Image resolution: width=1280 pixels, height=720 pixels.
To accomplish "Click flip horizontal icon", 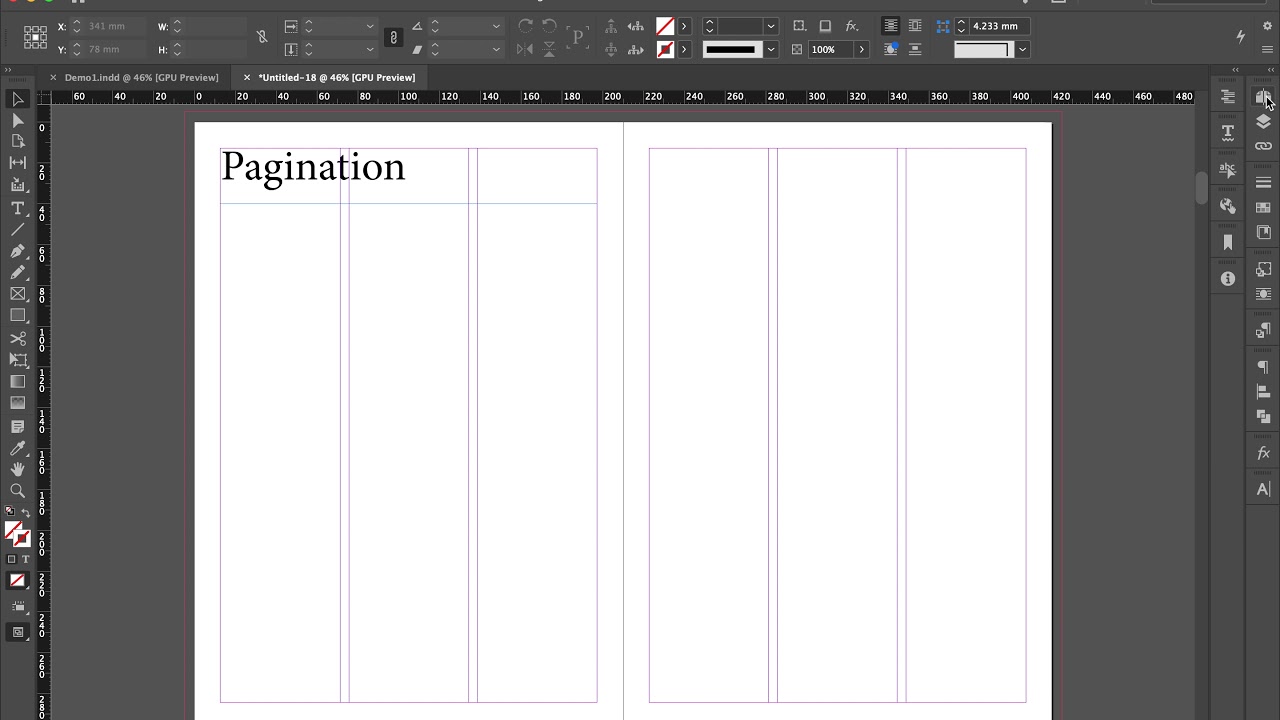I will coord(525,49).
